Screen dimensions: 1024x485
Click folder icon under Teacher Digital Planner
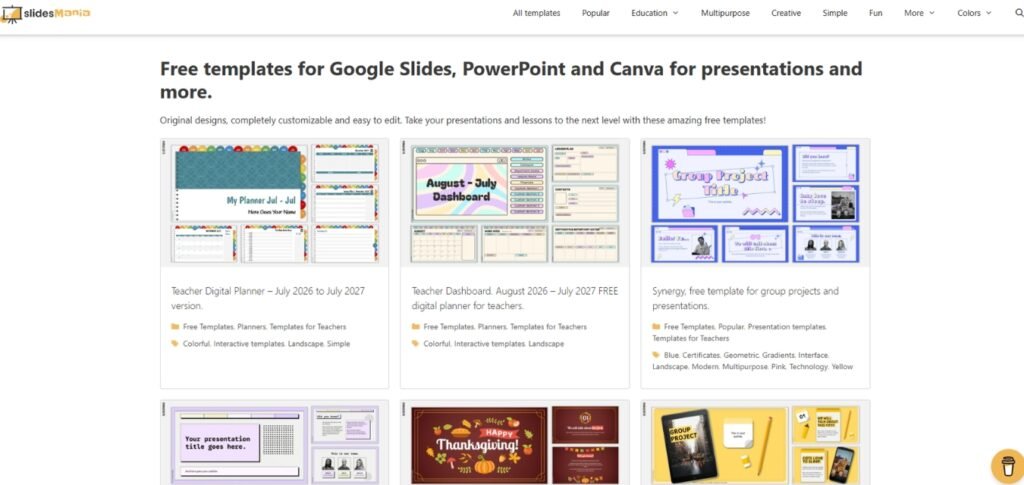pyautogui.click(x=175, y=326)
